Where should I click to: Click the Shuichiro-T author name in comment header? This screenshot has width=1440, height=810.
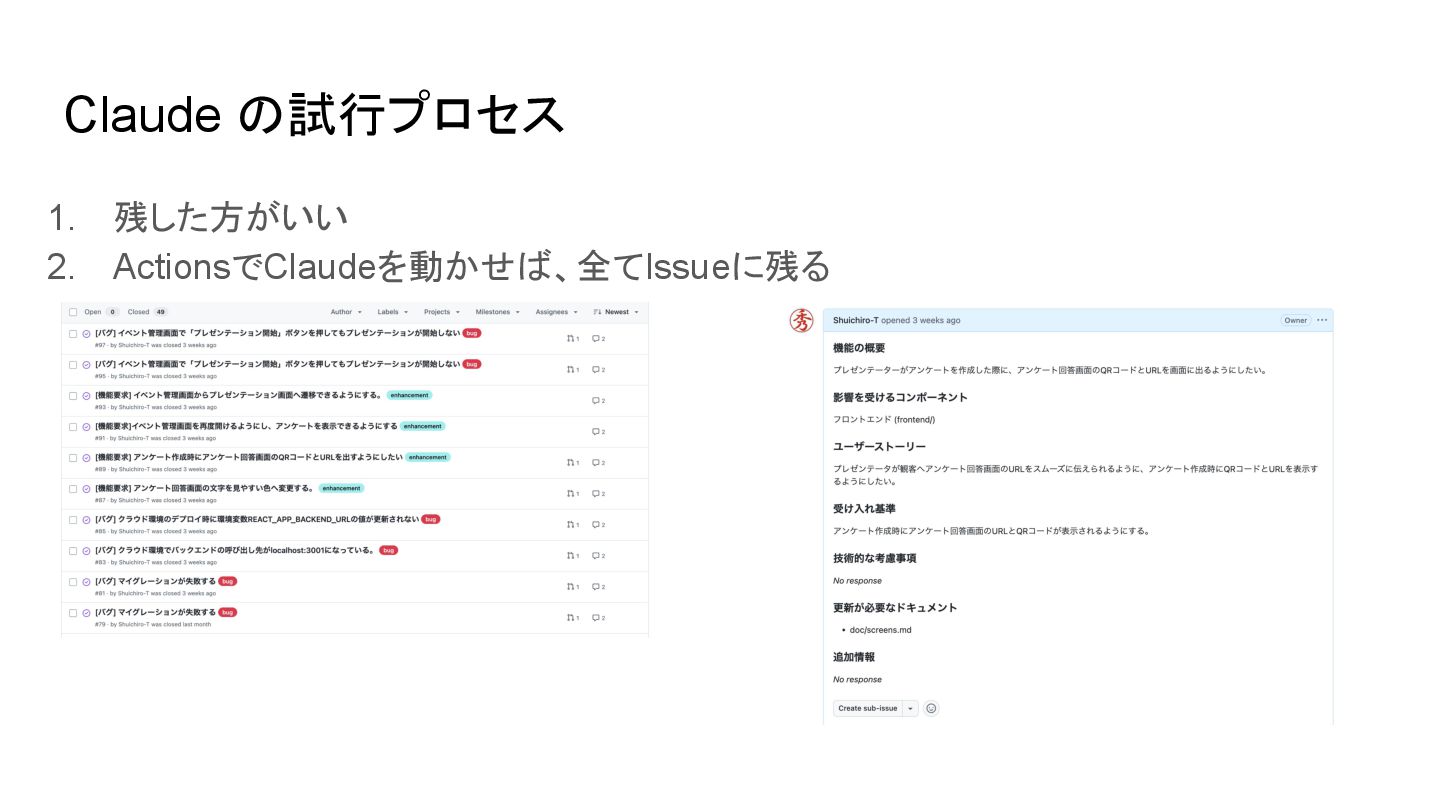(x=856, y=320)
